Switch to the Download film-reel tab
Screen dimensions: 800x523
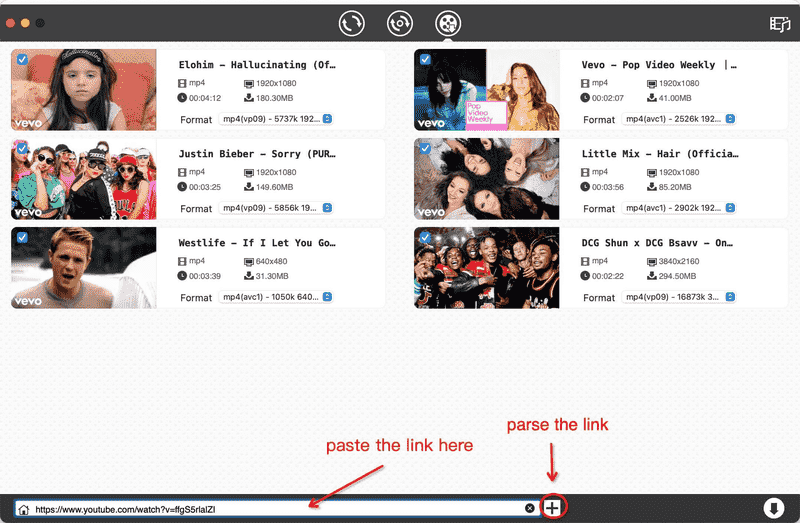coord(448,23)
